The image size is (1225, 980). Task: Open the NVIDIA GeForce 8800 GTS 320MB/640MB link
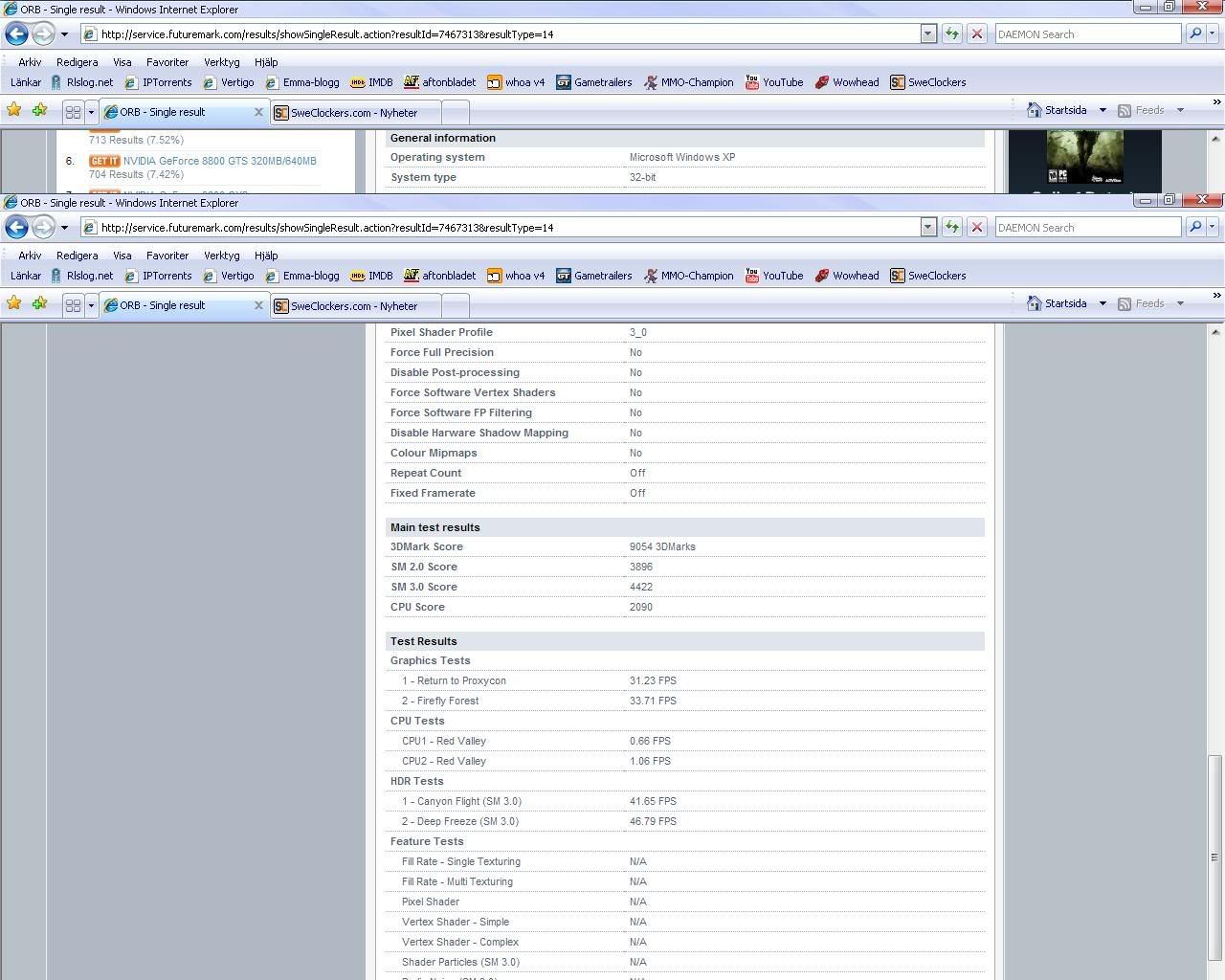tap(219, 161)
